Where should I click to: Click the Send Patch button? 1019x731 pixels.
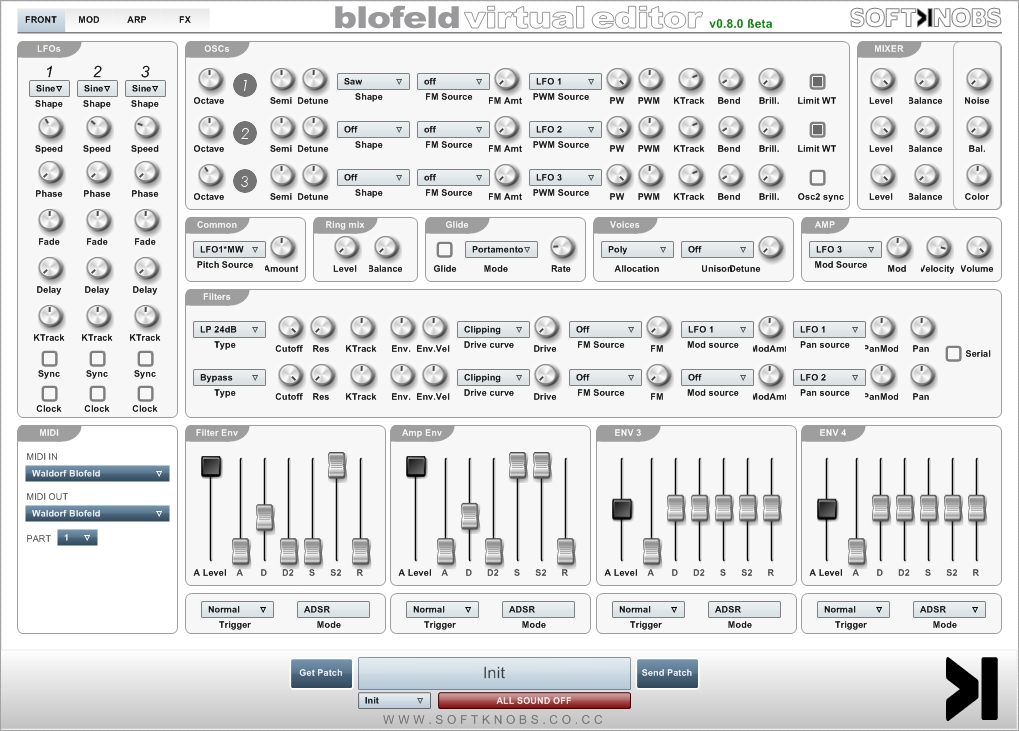point(667,673)
